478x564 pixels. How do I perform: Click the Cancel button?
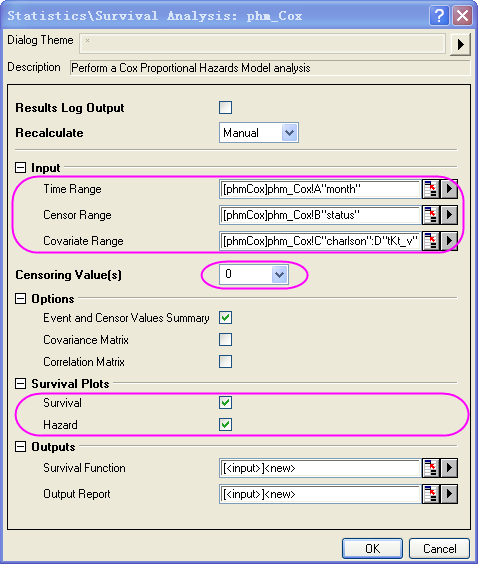[x=440, y=549]
